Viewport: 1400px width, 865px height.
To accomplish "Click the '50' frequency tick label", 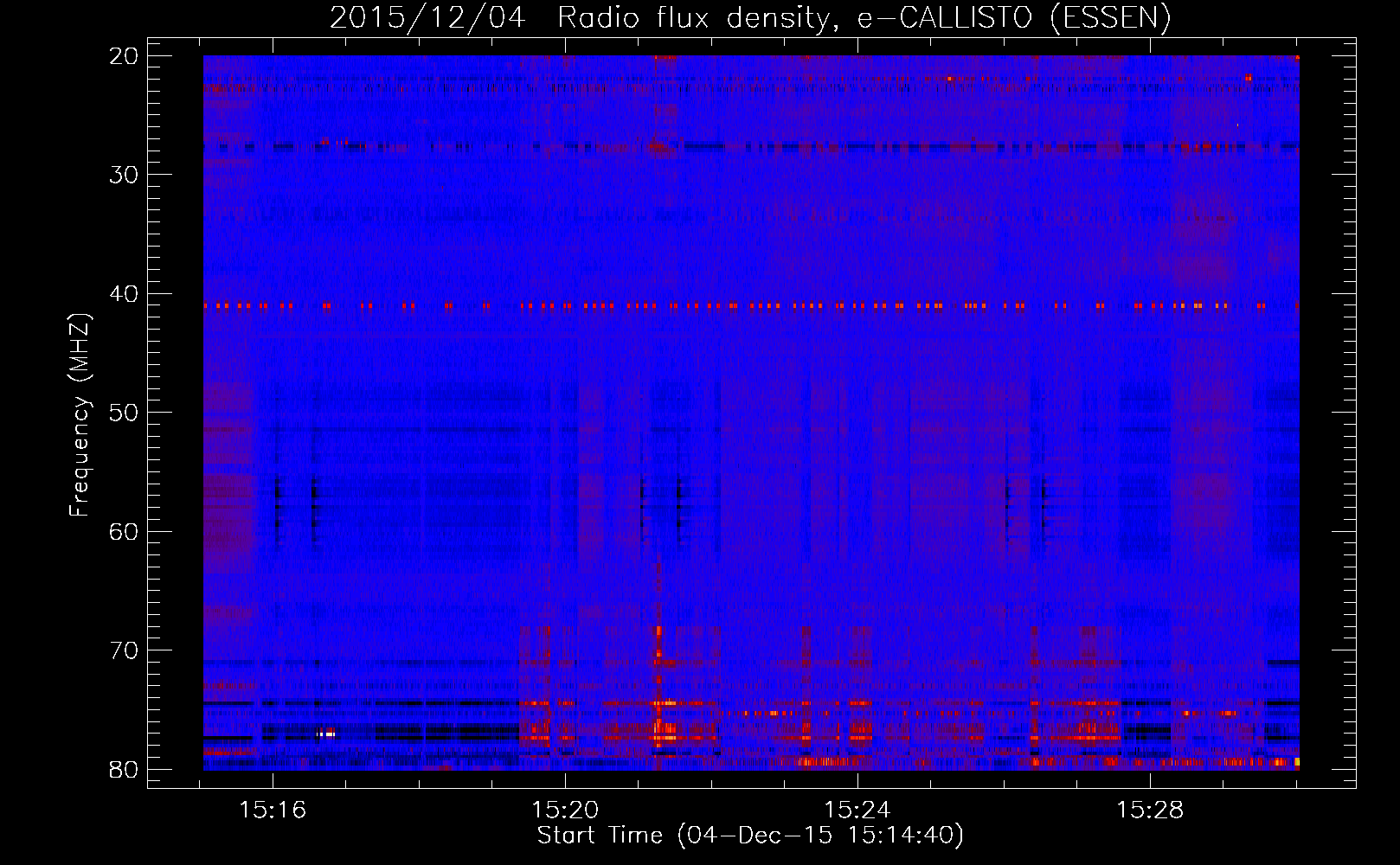I will point(124,413).
